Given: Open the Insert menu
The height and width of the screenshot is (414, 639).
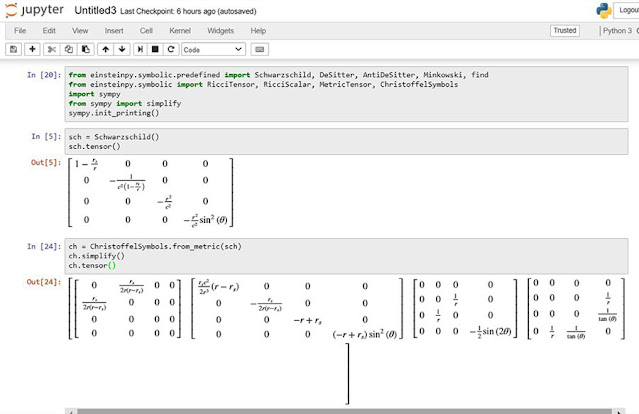Looking at the screenshot, I should click(114, 31).
